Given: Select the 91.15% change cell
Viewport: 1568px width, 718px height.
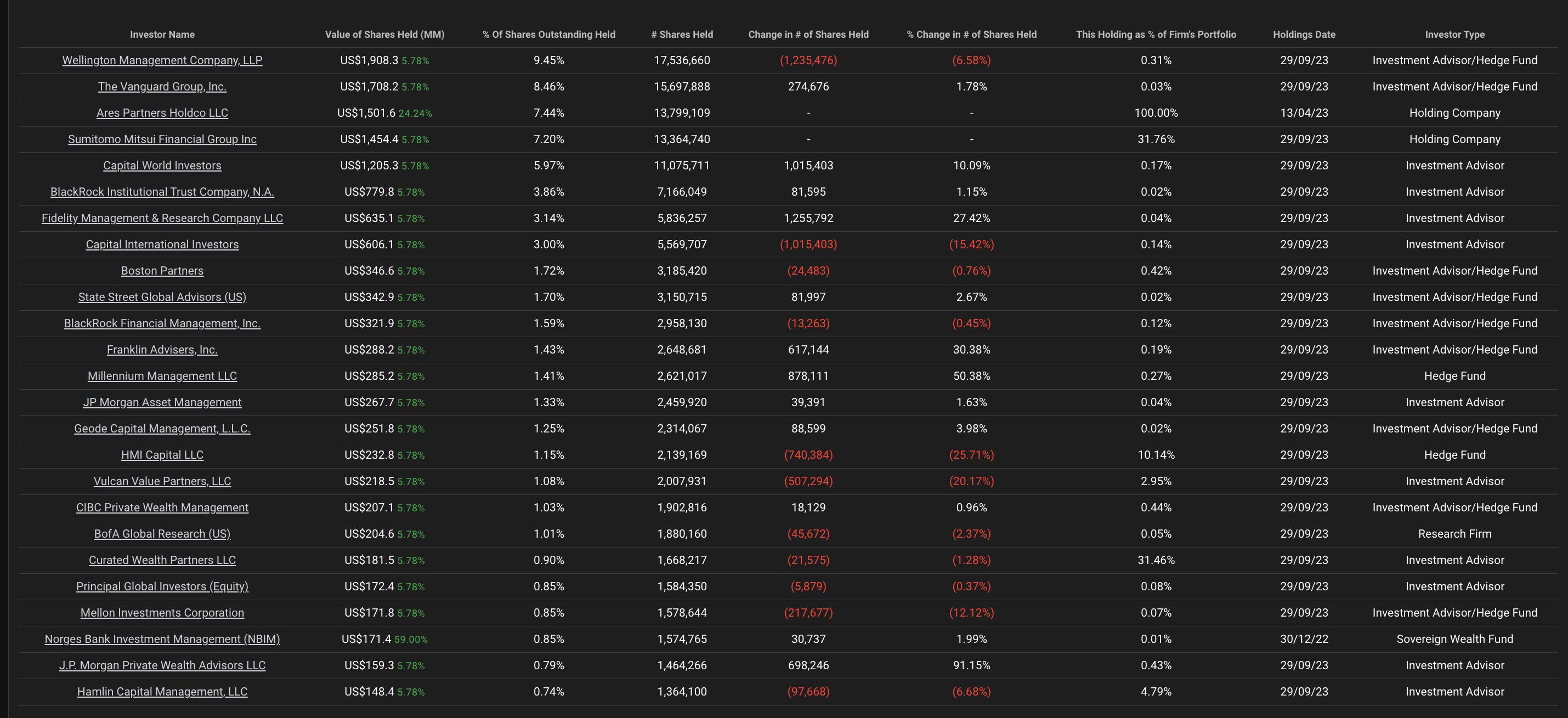Looking at the screenshot, I should (971, 665).
